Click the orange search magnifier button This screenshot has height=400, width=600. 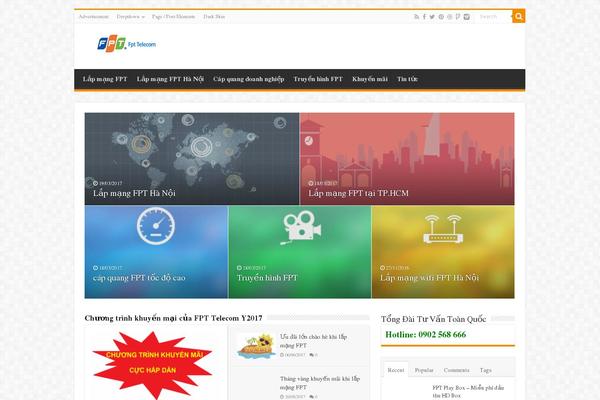click(518, 16)
